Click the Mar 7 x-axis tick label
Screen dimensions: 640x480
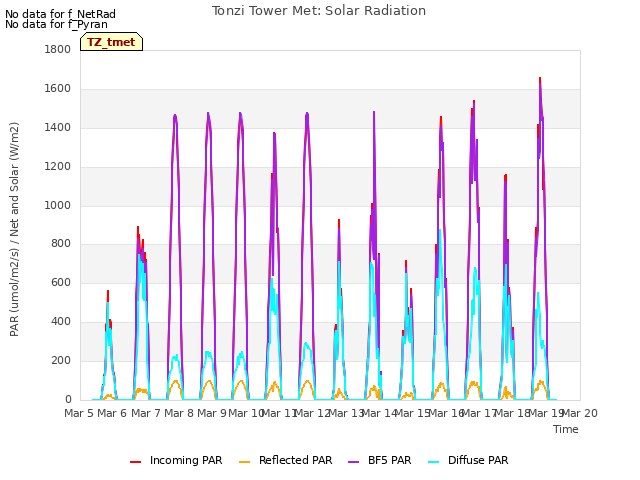[x=146, y=413]
